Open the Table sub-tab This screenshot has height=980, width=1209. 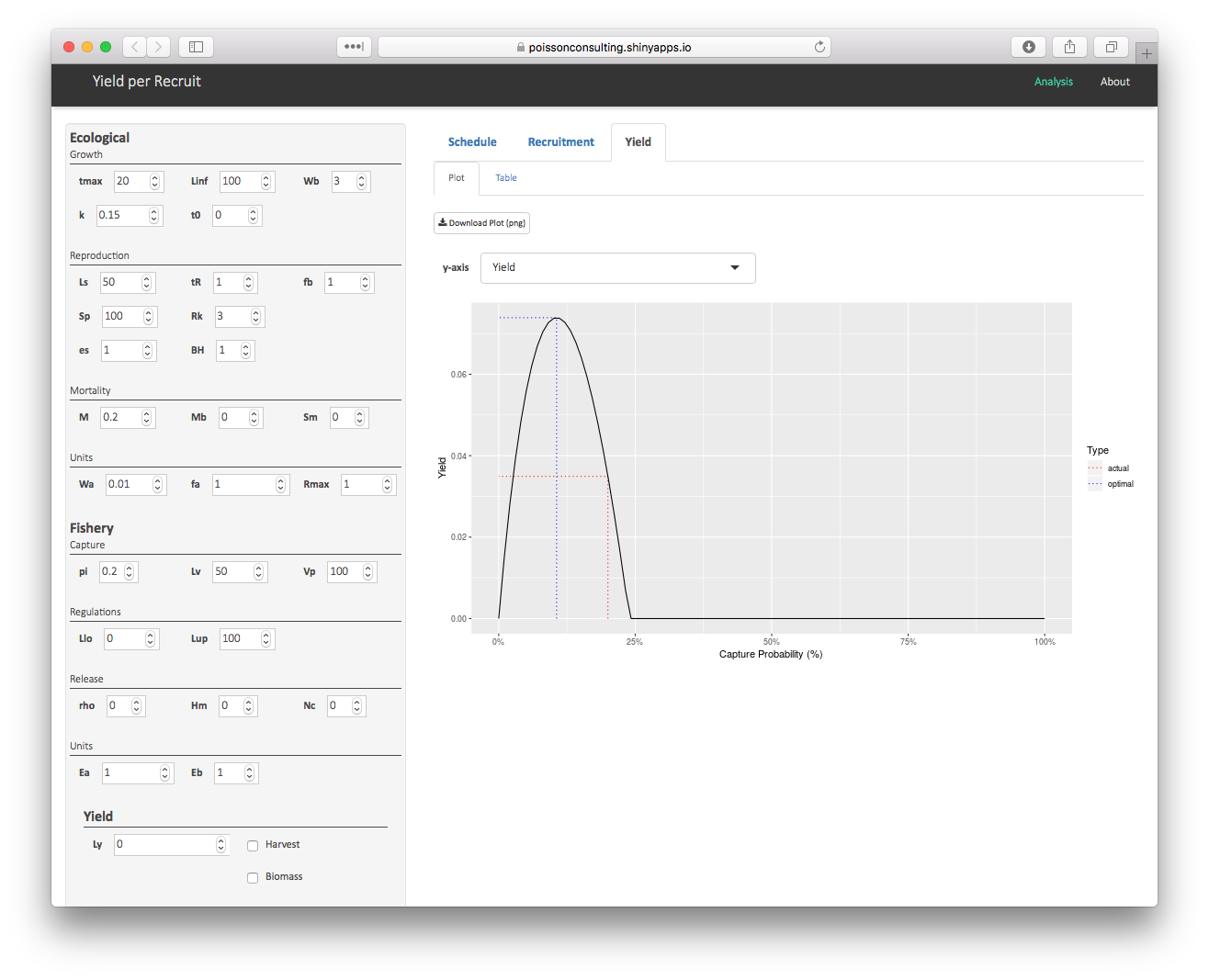(x=506, y=178)
